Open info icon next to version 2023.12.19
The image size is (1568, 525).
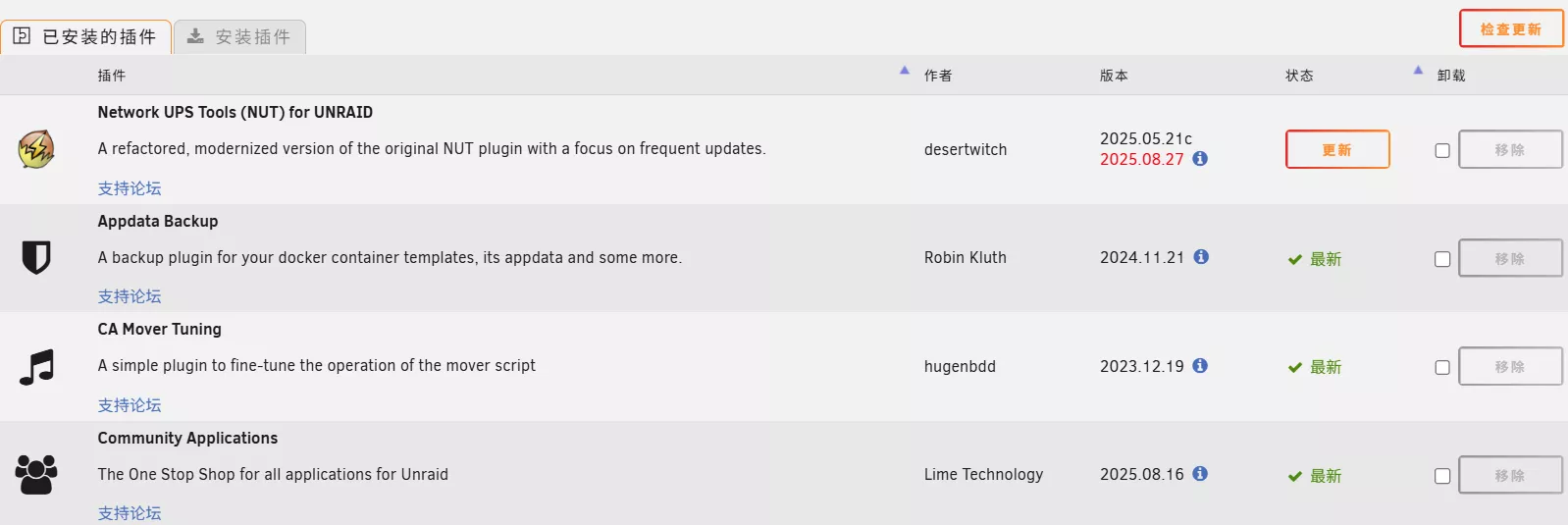point(1200,366)
